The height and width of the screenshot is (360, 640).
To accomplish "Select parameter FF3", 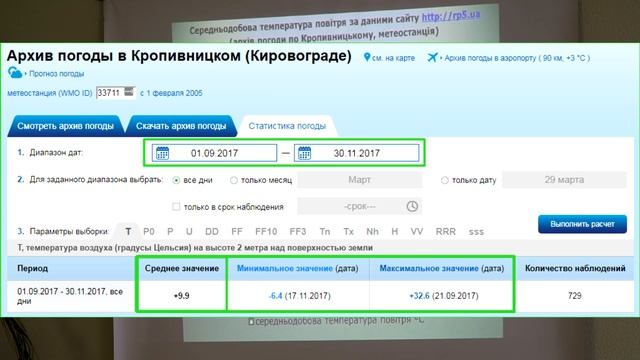I will (x=298, y=231).
